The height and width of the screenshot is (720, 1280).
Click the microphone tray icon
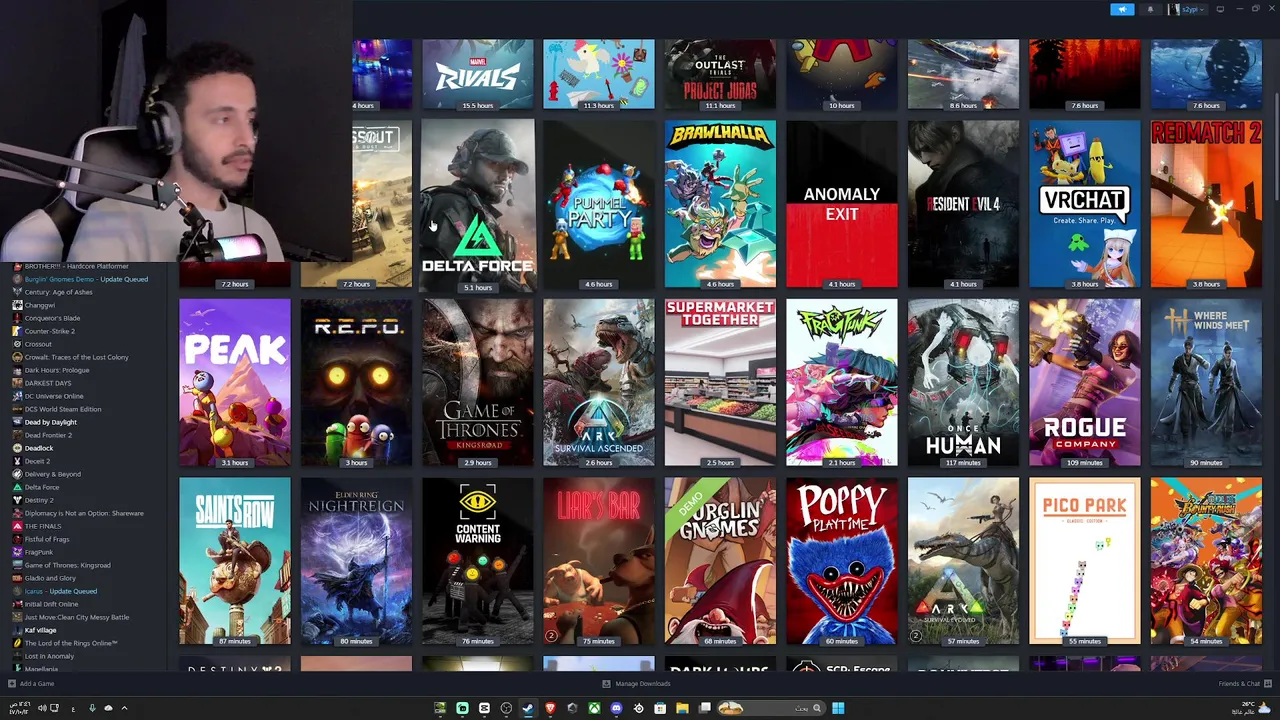(92, 708)
